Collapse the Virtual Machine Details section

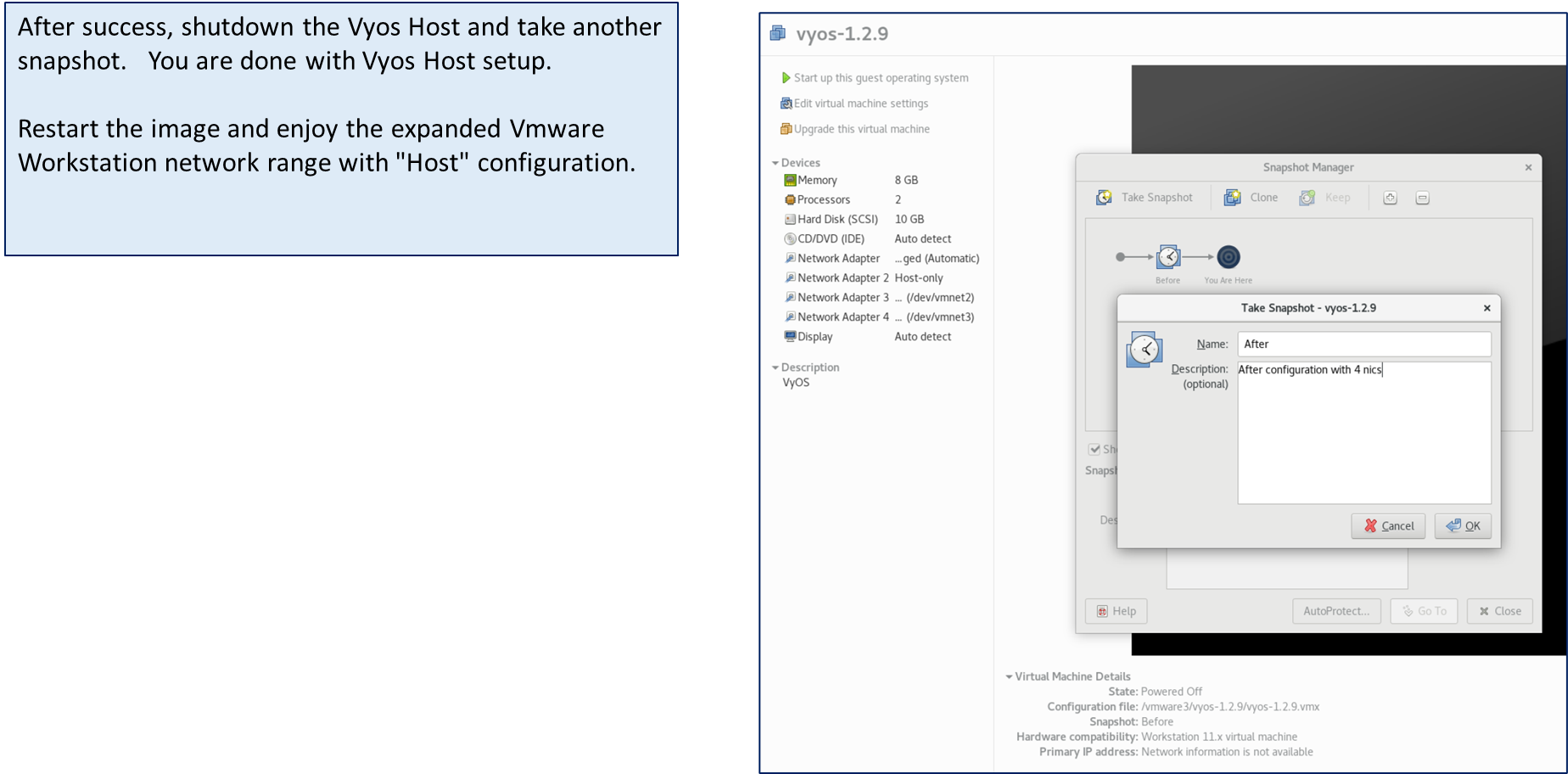1009,676
